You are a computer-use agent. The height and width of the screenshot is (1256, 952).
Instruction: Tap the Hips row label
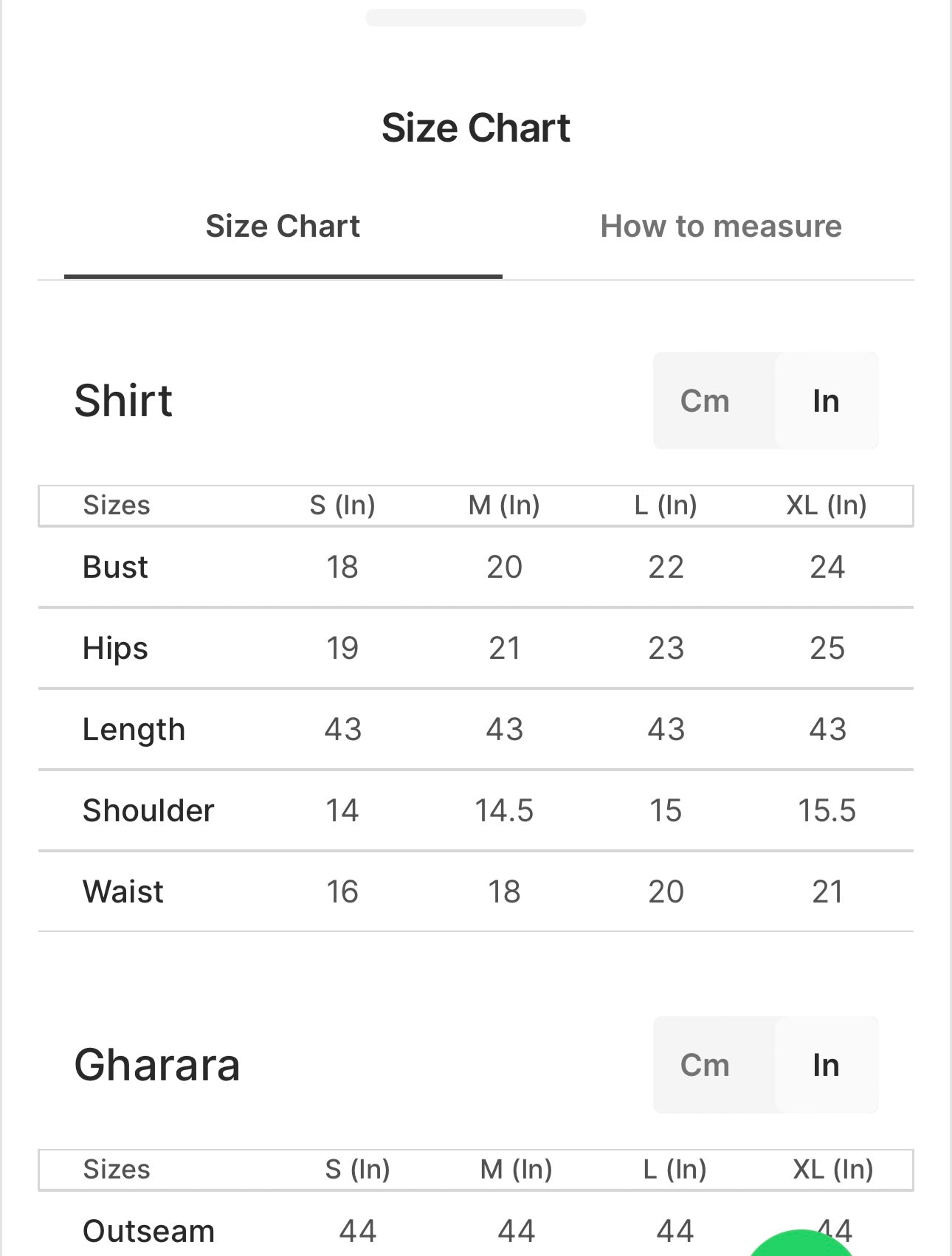pyautogui.click(x=115, y=648)
